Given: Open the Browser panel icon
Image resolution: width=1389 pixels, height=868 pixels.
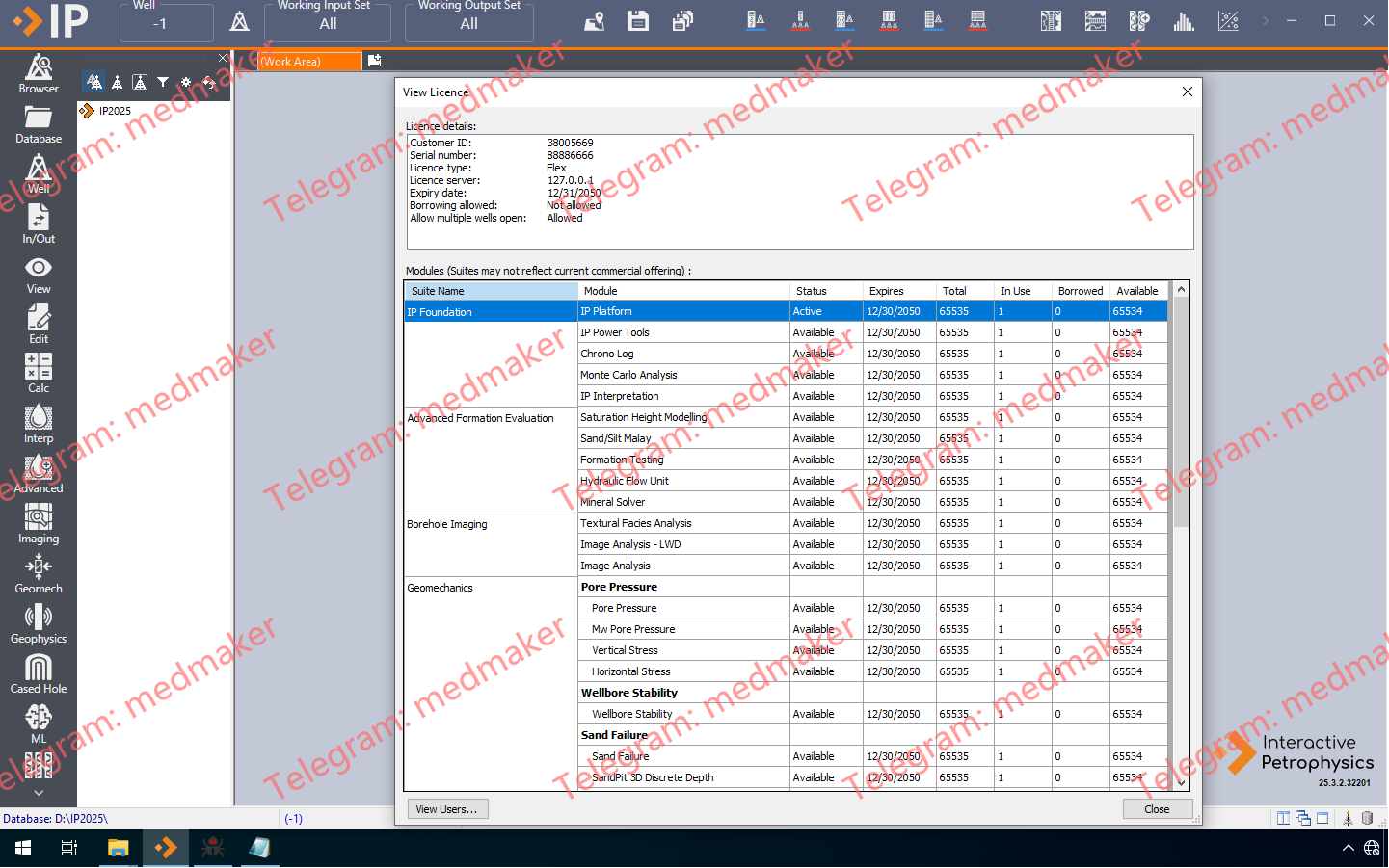Looking at the screenshot, I should click(x=39, y=73).
